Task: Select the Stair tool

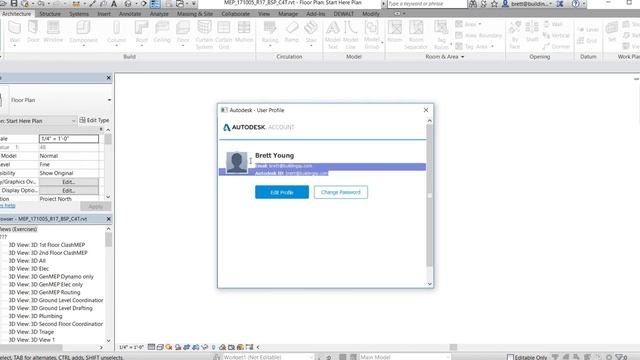Action: coord(311,32)
